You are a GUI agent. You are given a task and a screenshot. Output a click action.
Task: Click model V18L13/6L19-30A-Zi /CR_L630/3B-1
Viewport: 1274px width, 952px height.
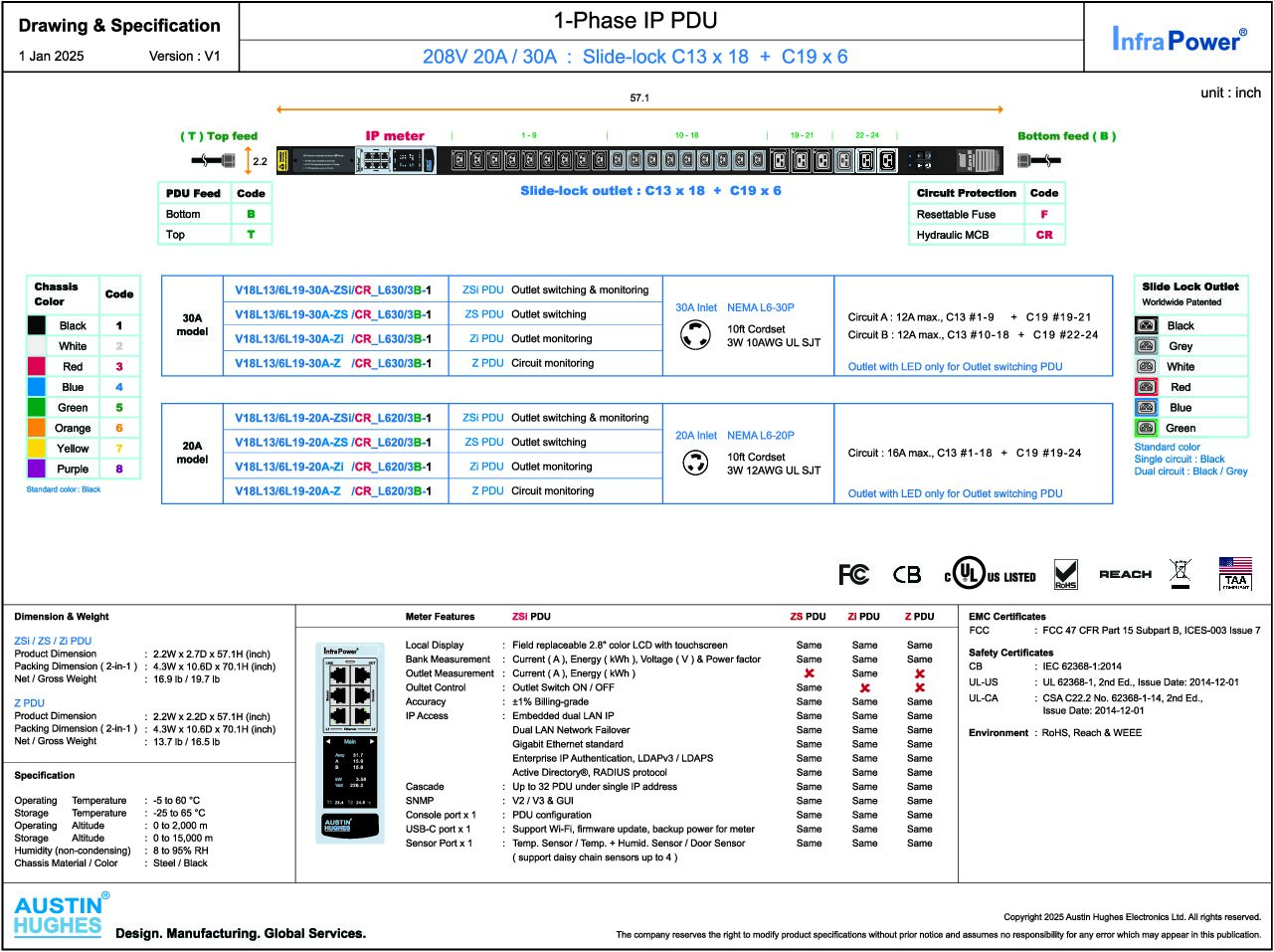[x=333, y=339]
